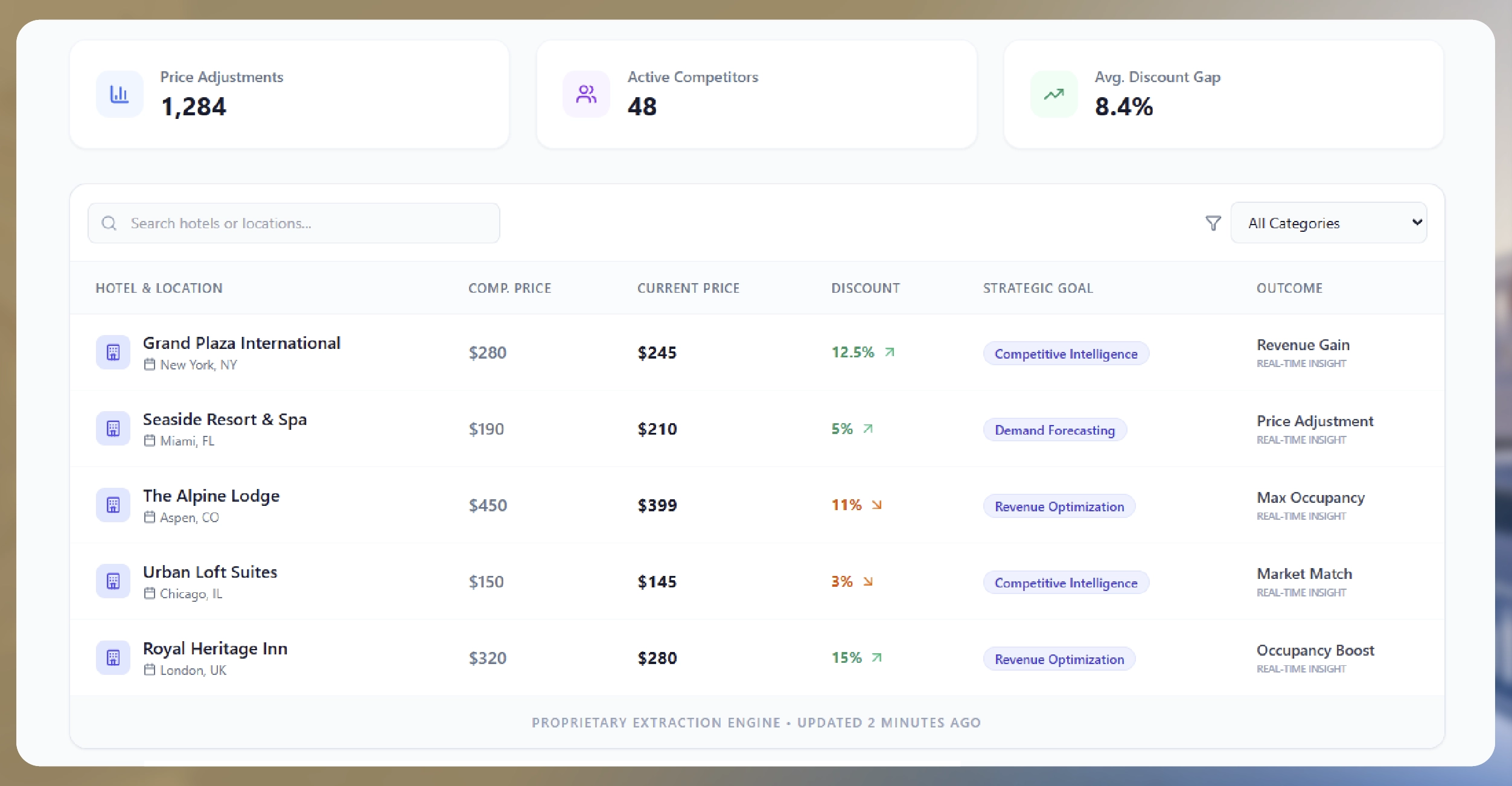The height and width of the screenshot is (786, 1512).
Task: Click the downward arrow beside 3% discount
Action: coord(868,582)
